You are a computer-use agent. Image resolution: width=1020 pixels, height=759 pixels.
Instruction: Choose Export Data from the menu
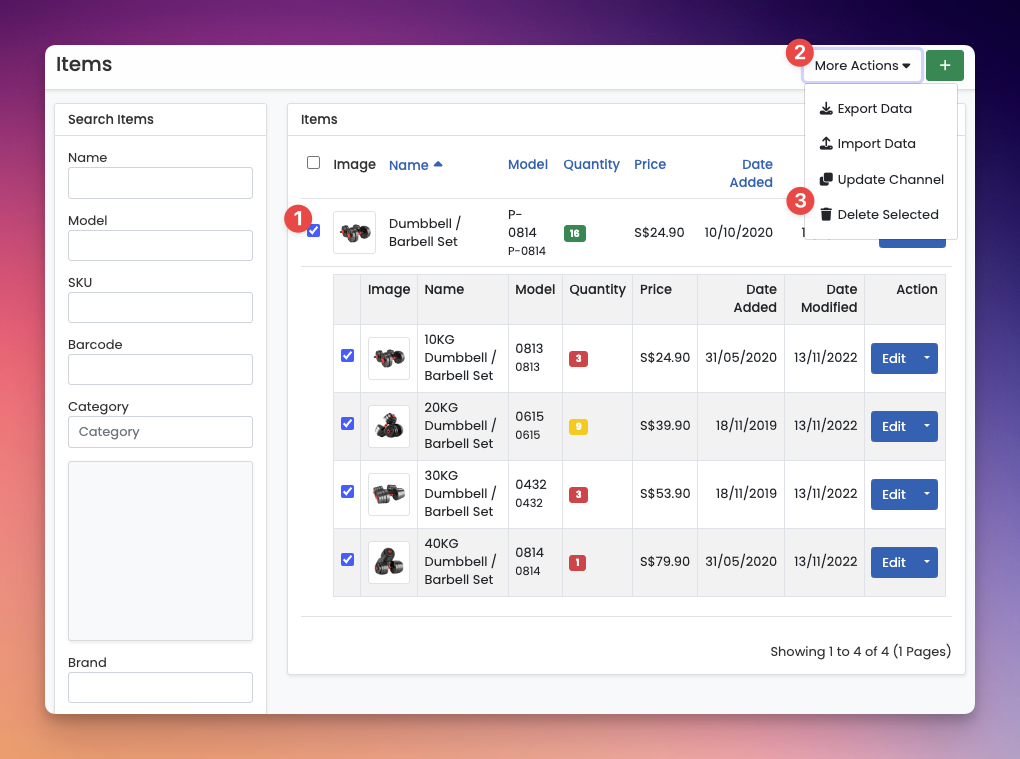pos(874,108)
